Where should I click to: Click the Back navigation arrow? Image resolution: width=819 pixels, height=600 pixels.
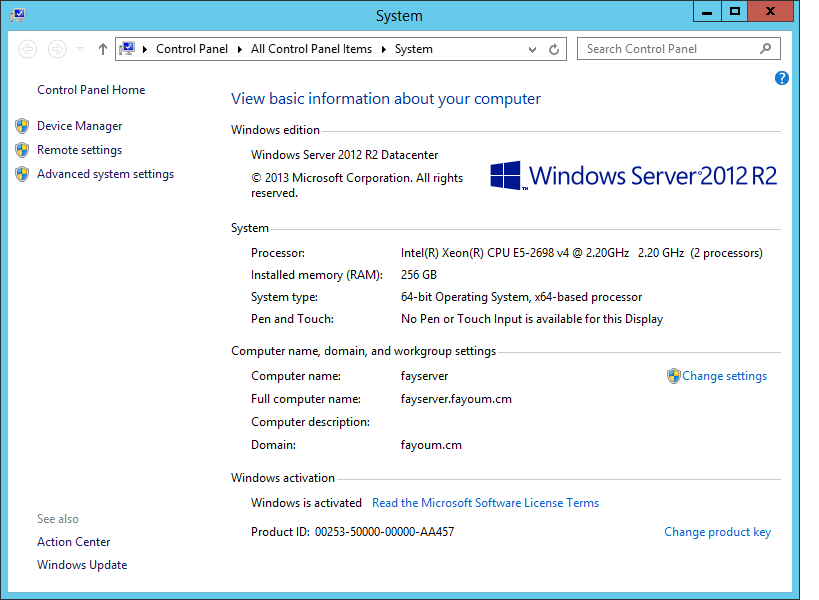[28, 49]
